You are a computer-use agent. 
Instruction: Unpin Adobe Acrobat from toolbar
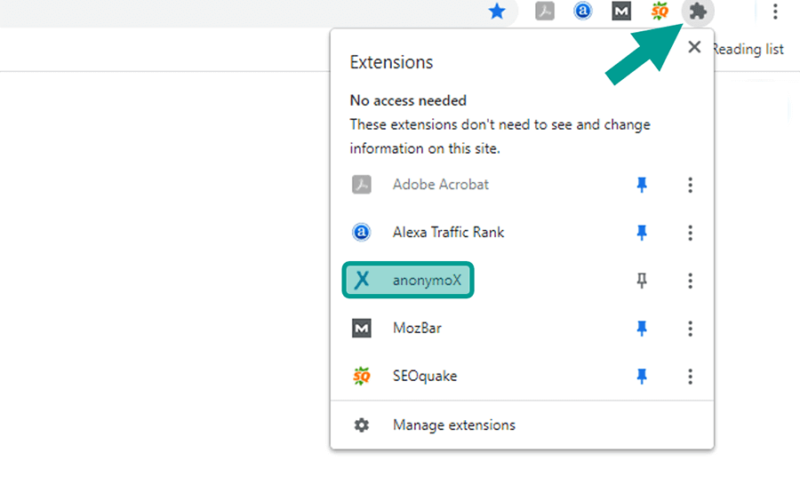tap(642, 184)
